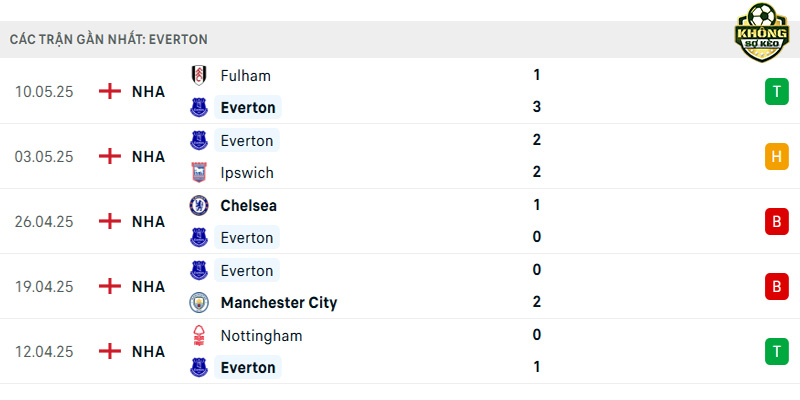Click Everton crest in the Fulham match
This screenshot has height=400, width=800.
(198, 108)
